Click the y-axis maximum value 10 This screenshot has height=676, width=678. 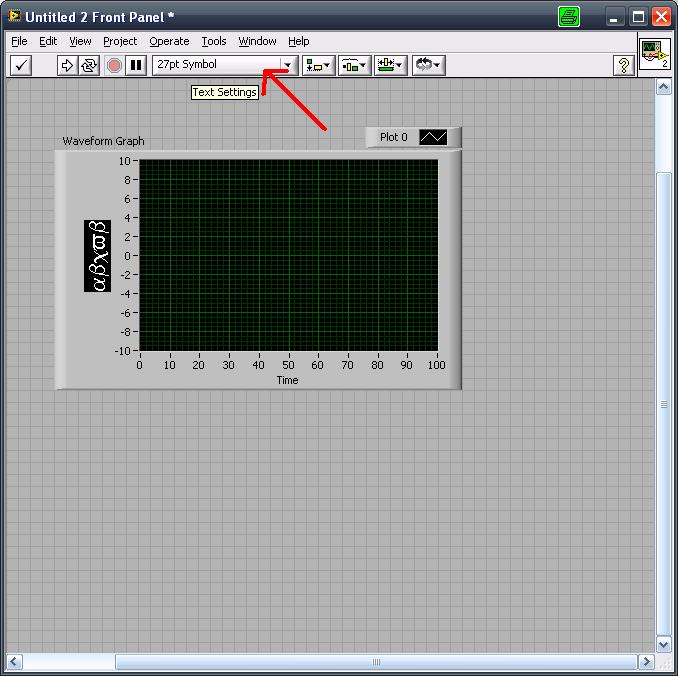tap(125, 161)
